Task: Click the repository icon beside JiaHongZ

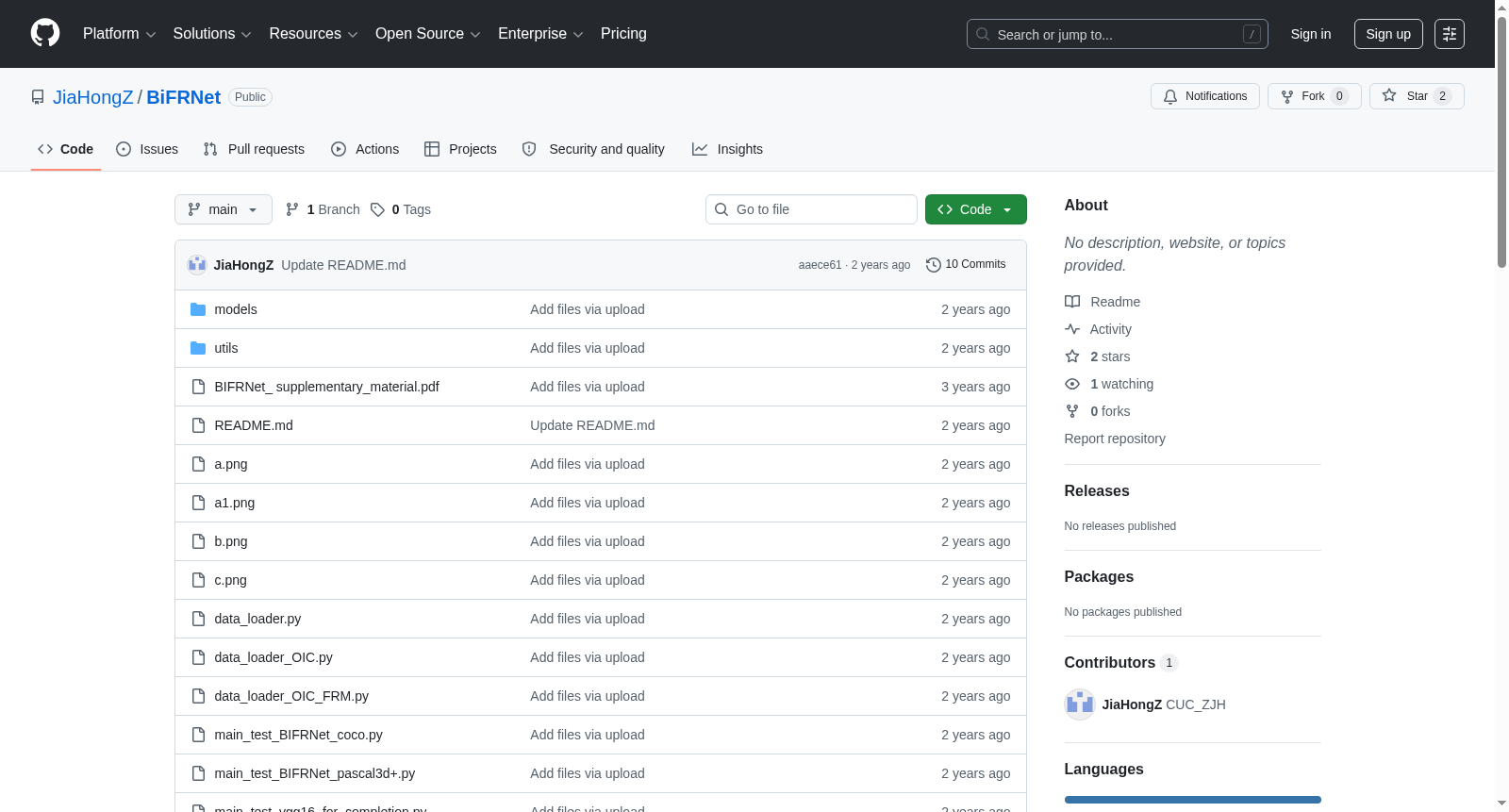Action: [38, 97]
